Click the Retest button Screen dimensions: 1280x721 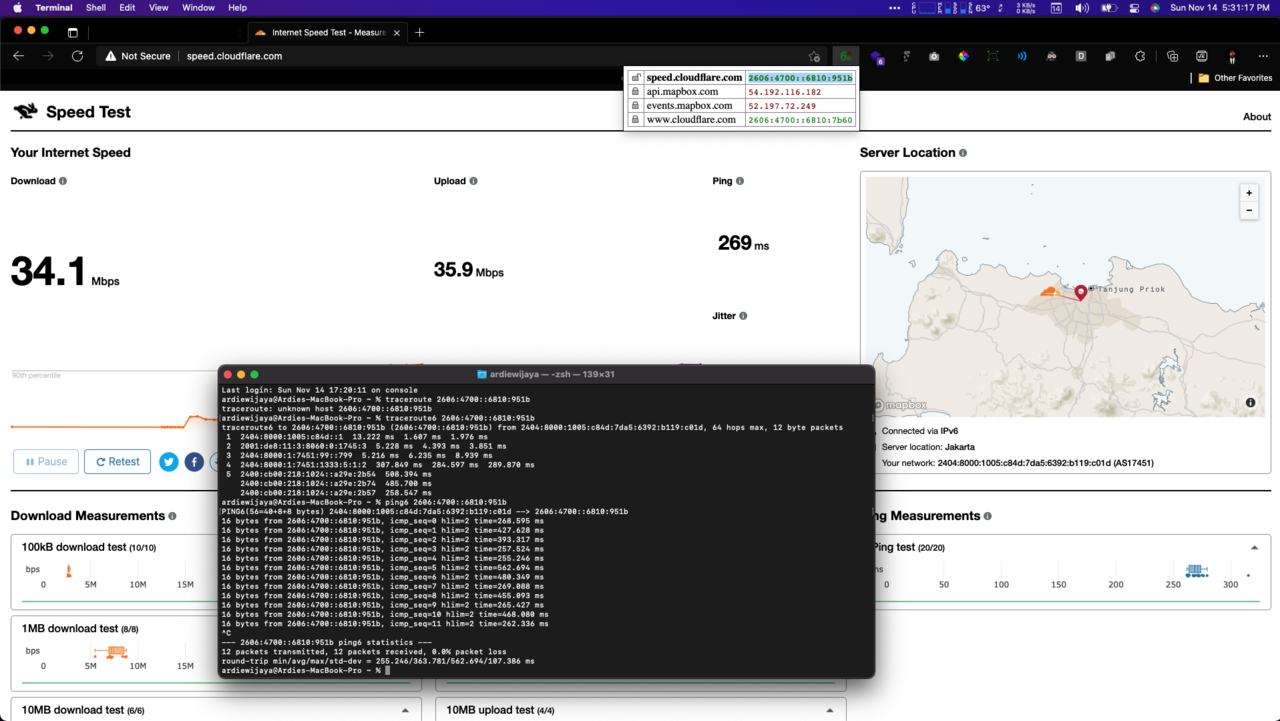click(x=117, y=462)
